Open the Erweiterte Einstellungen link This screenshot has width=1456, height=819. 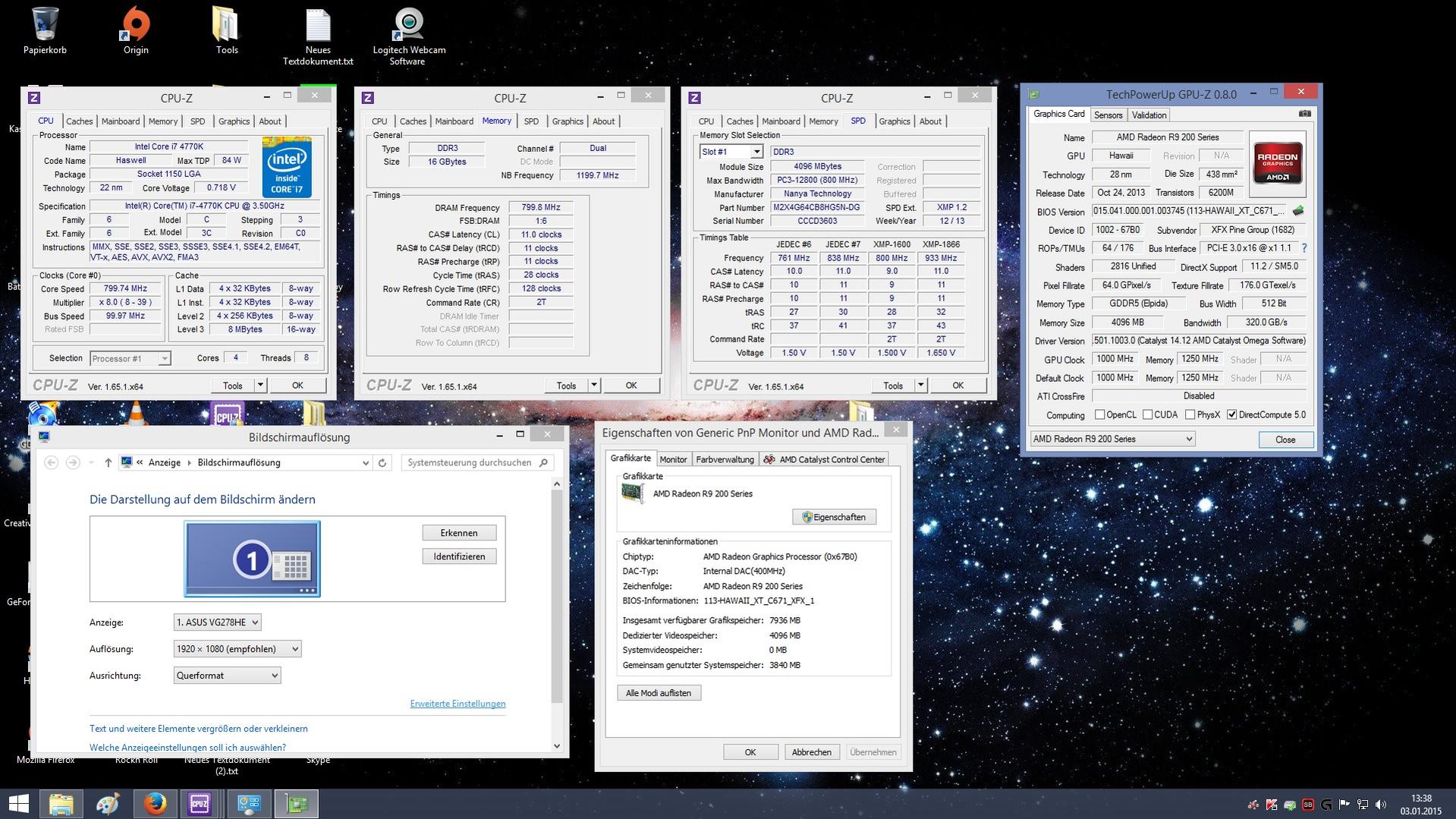[458, 704]
